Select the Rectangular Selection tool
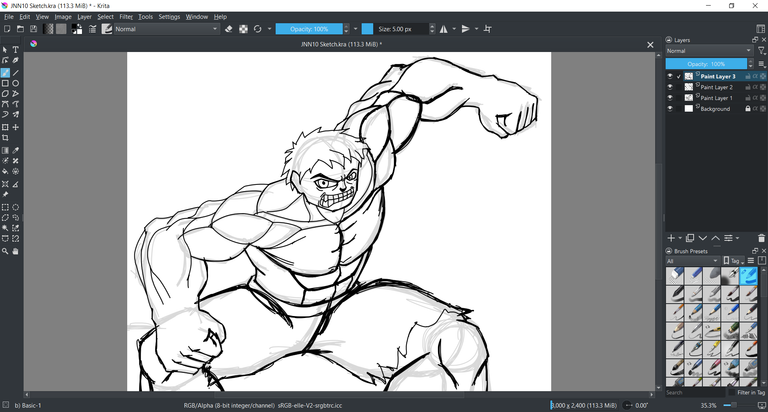 coord(5,207)
